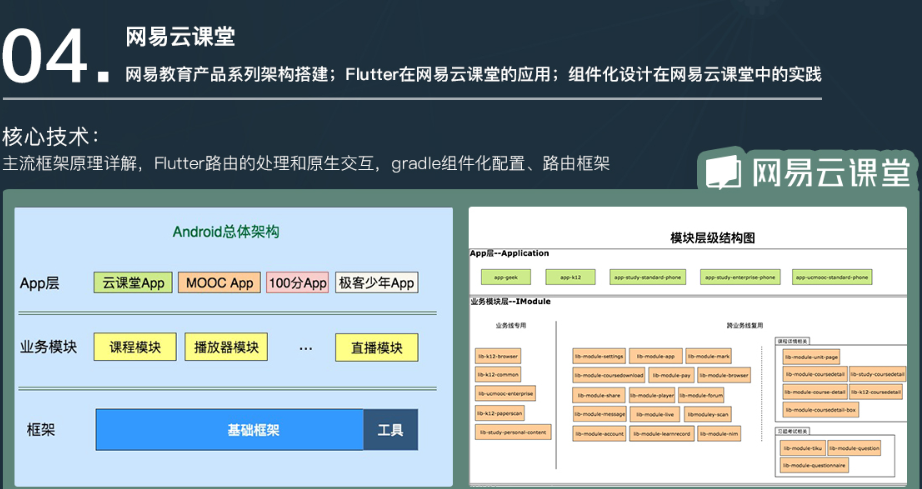Click the 业务模块层--IModule heading
This screenshot has width=922, height=489.
[x=510, y=302]
